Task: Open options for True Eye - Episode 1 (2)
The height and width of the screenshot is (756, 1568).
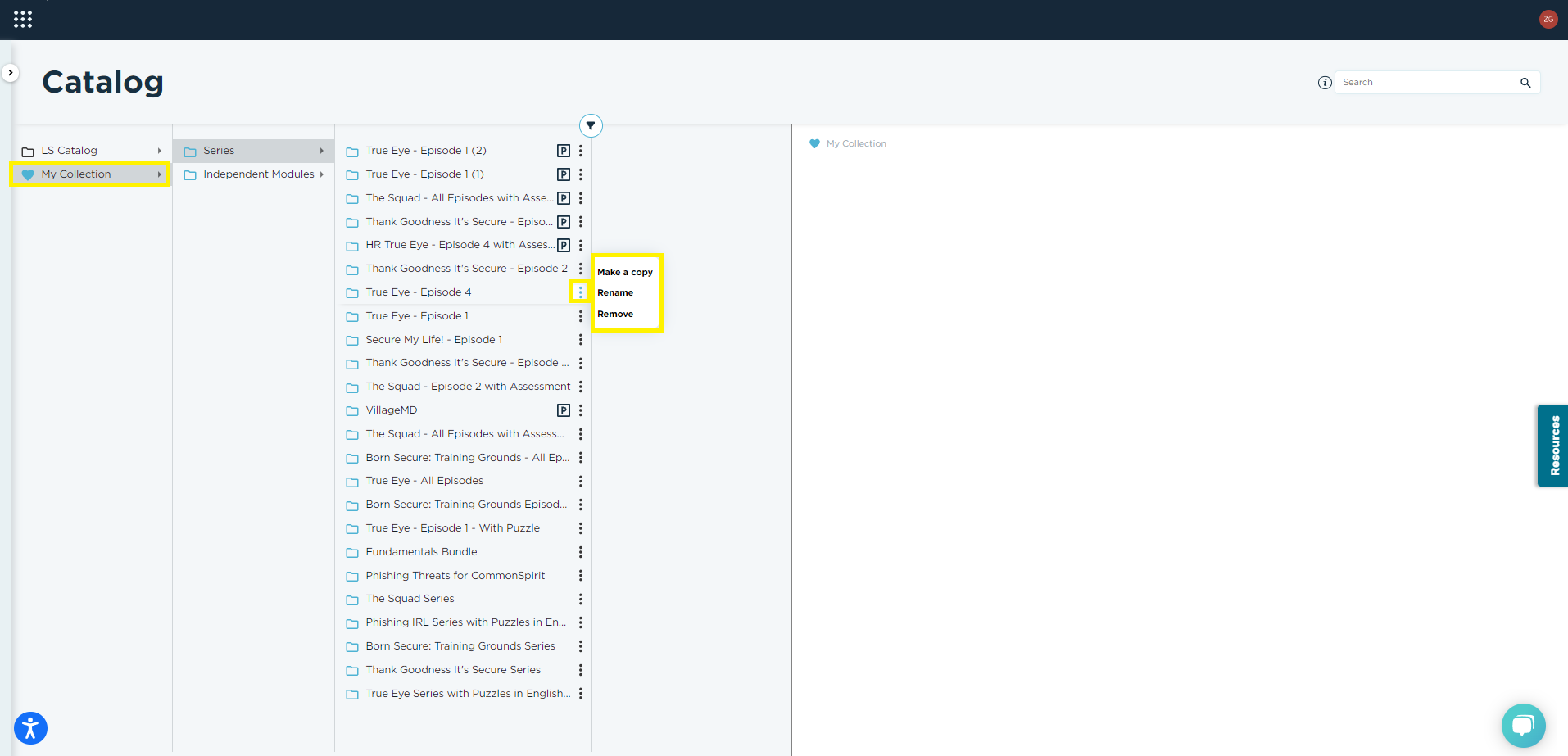Action: click(580, 151)
